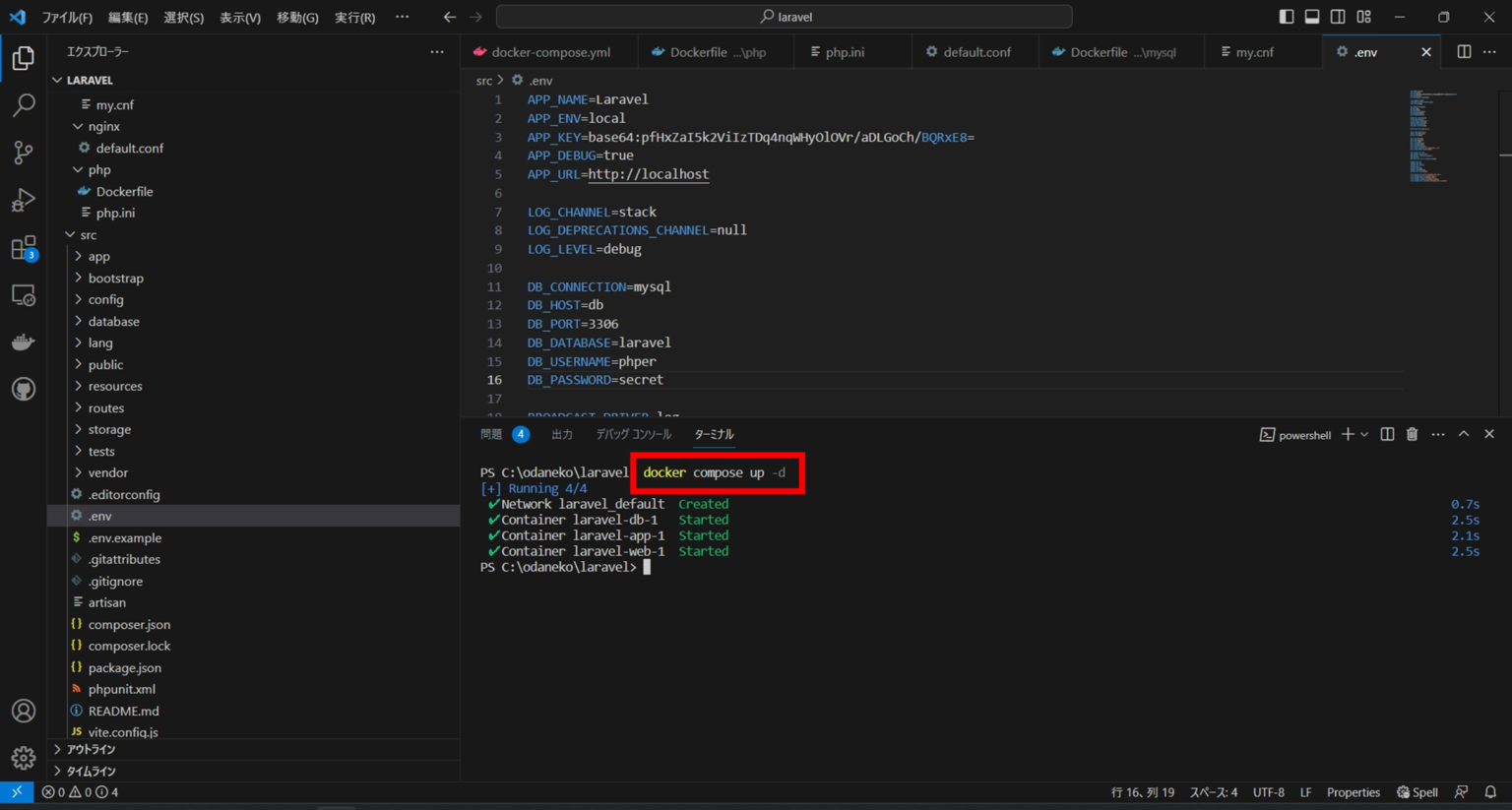Click the laravel search box at the top

(783, 16)
